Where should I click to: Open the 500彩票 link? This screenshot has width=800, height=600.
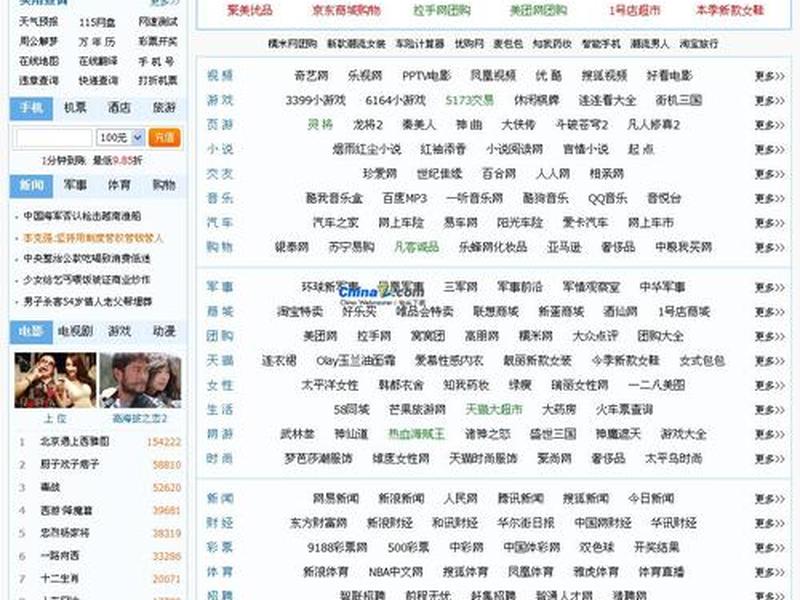[x=408, y=547]
